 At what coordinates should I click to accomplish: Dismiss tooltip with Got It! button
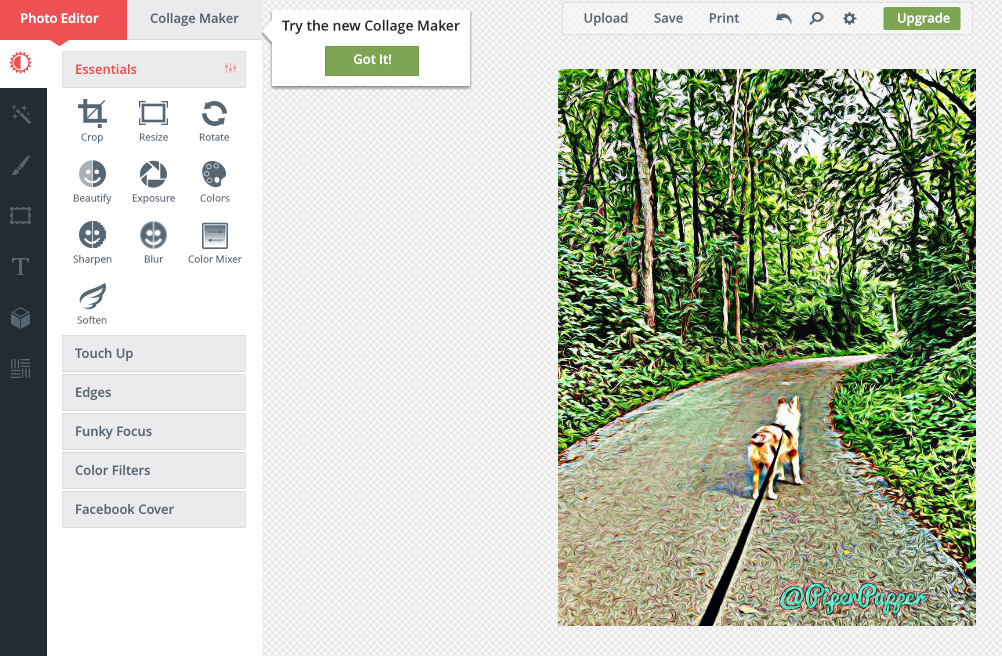(x=372, y=60)
